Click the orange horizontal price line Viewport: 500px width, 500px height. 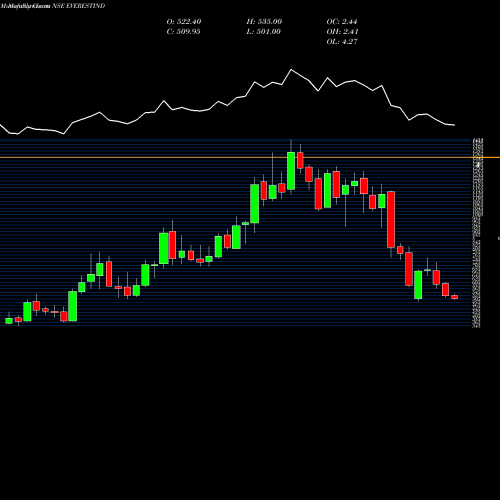pos(250,157)
